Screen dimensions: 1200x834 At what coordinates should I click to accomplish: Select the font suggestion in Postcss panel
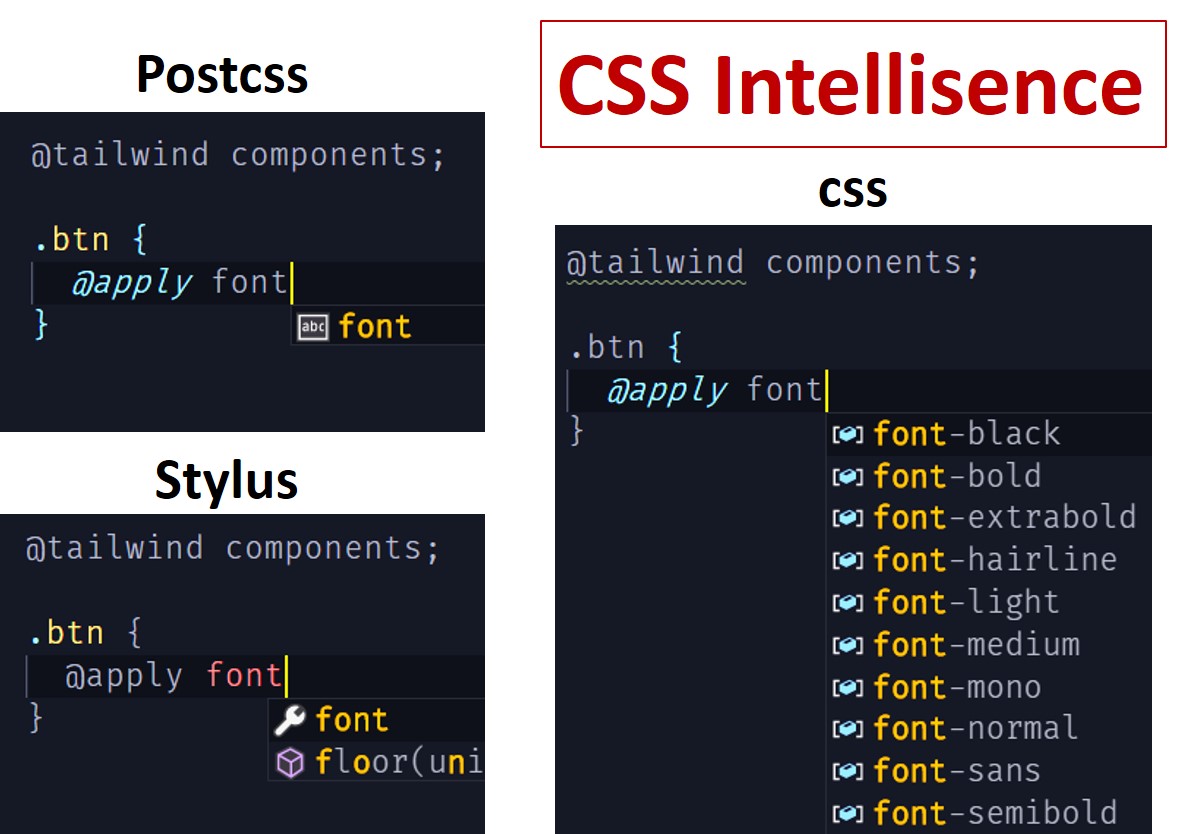(388, 326)
